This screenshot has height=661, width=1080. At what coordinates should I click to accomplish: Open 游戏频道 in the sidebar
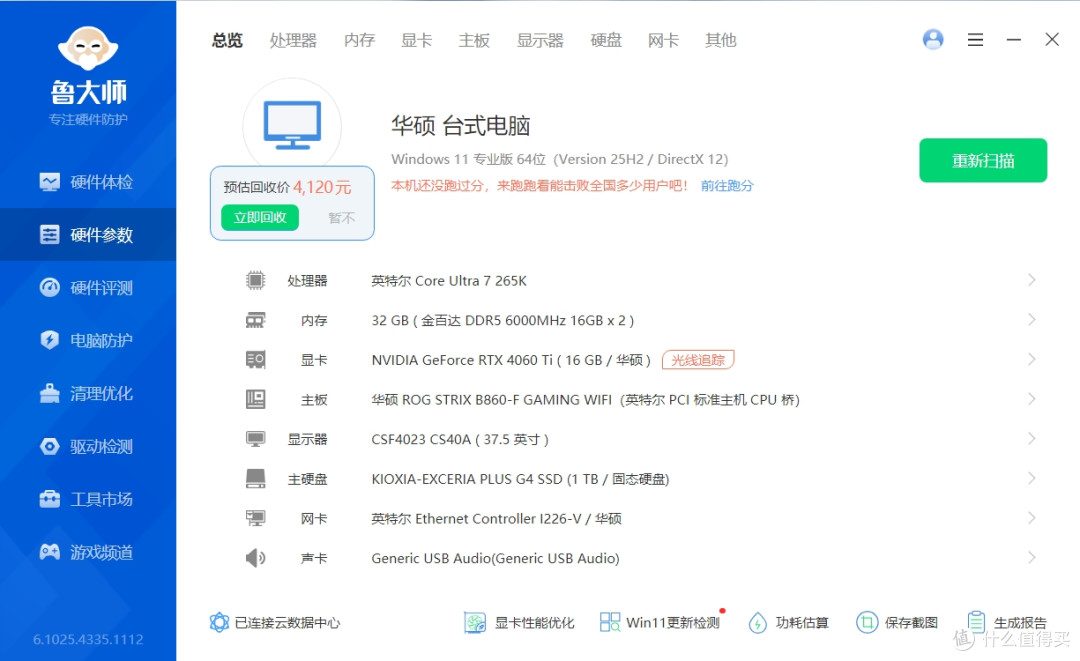(x=87, y=552)
